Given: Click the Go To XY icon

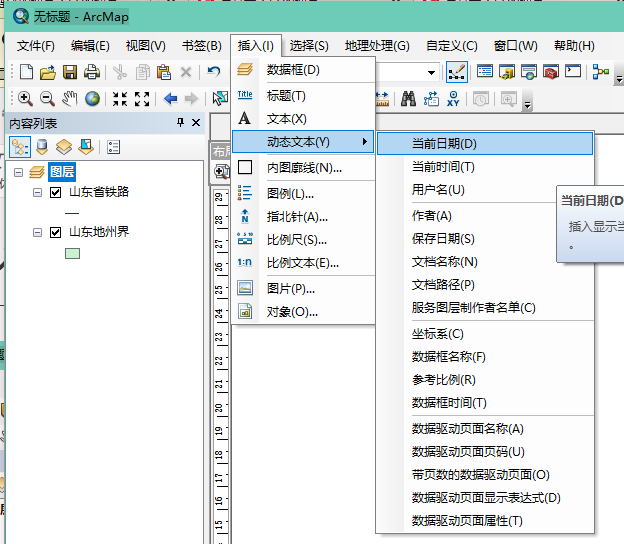Looking at the screenshot, I should point(453,98).
